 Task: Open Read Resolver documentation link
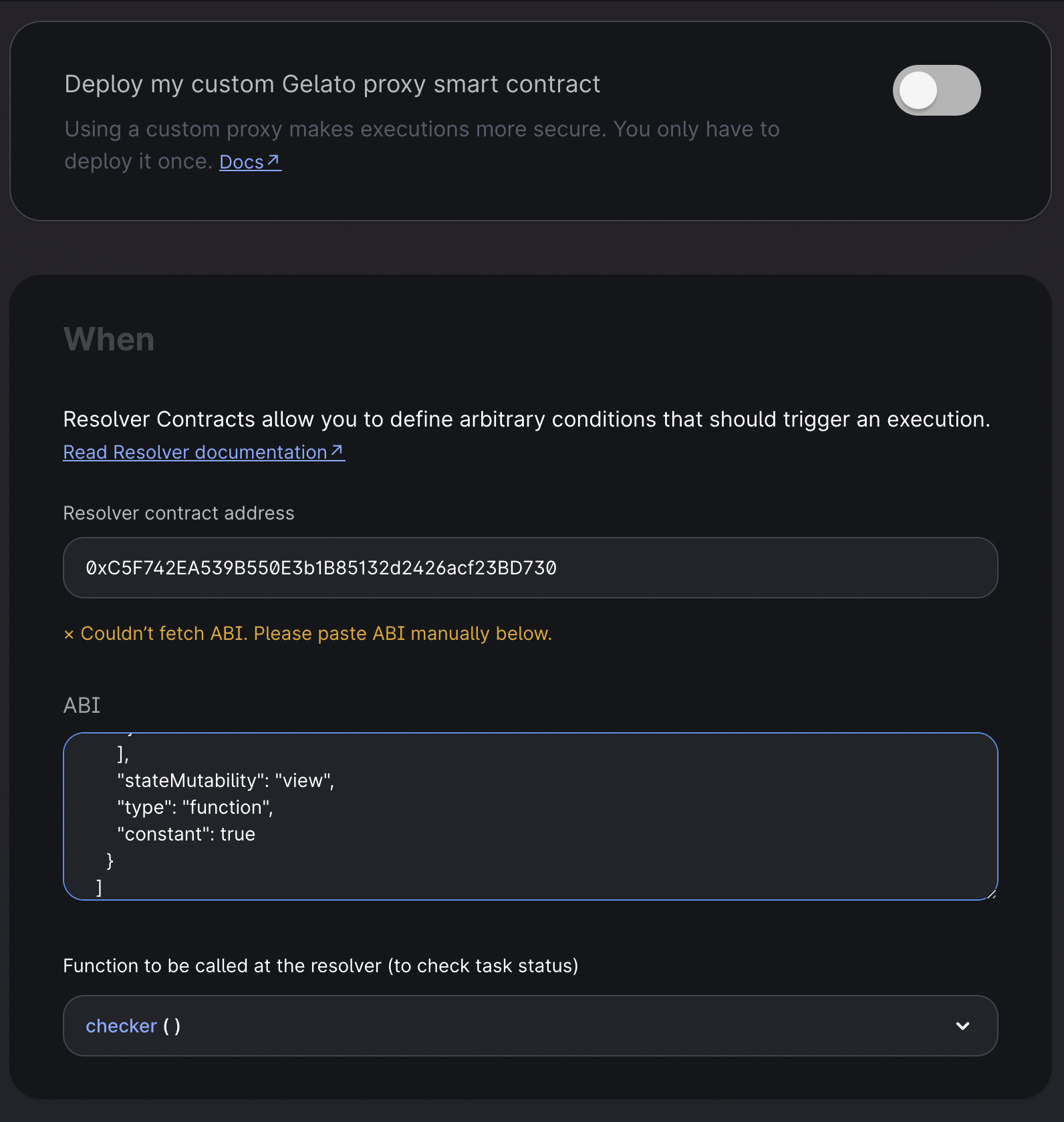[195, 453]
